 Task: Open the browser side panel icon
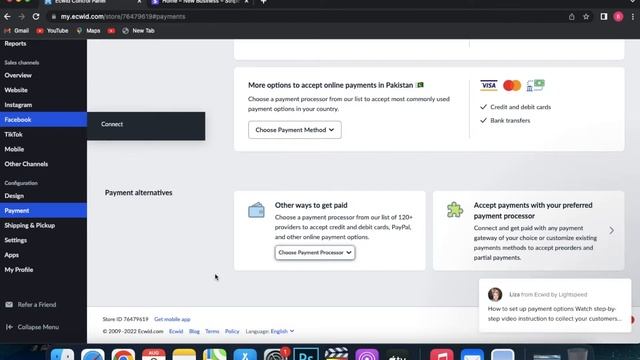pos(604,17)
